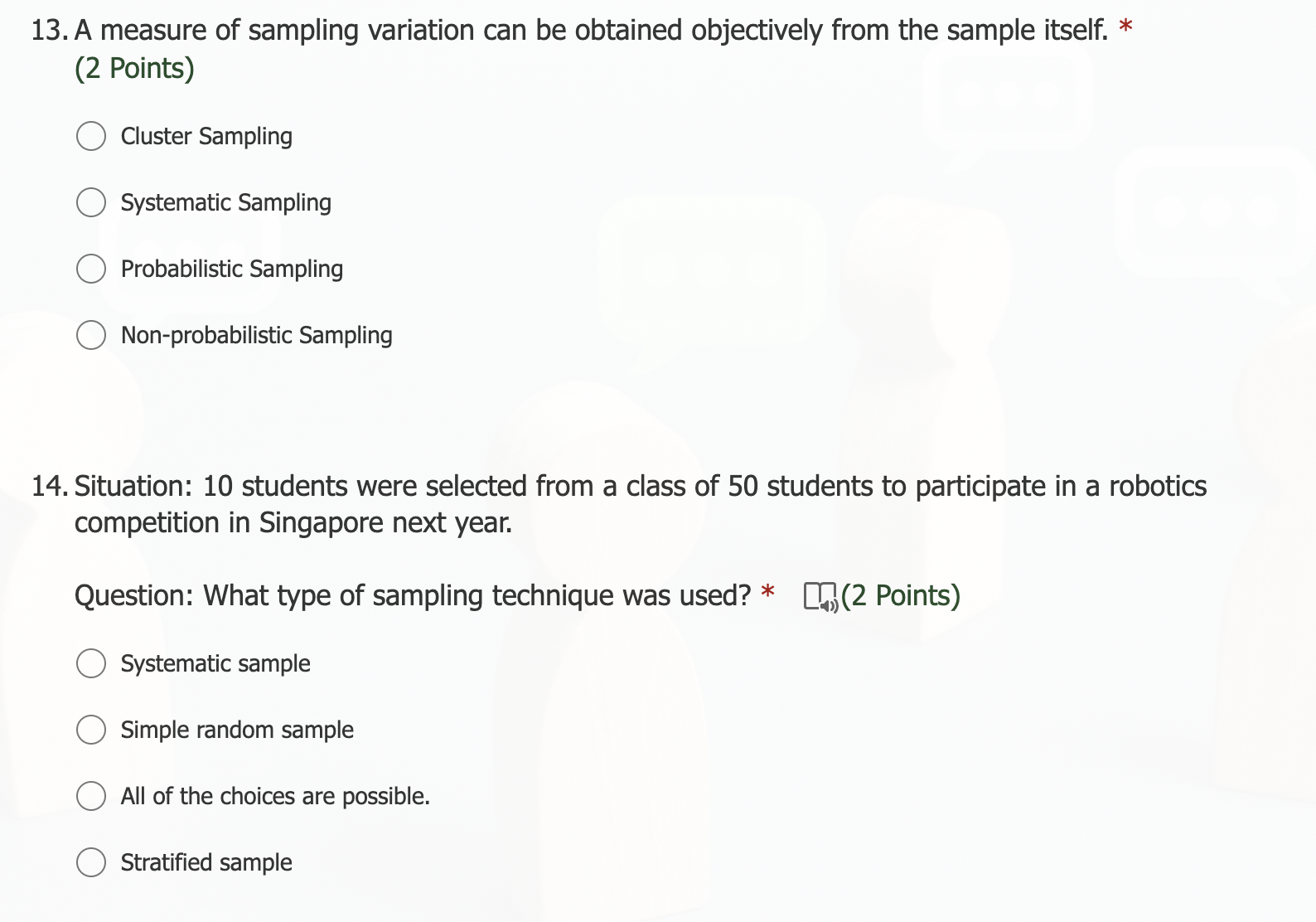
Task: Select the Cluster Sampling option
Action: coord(91,135)
